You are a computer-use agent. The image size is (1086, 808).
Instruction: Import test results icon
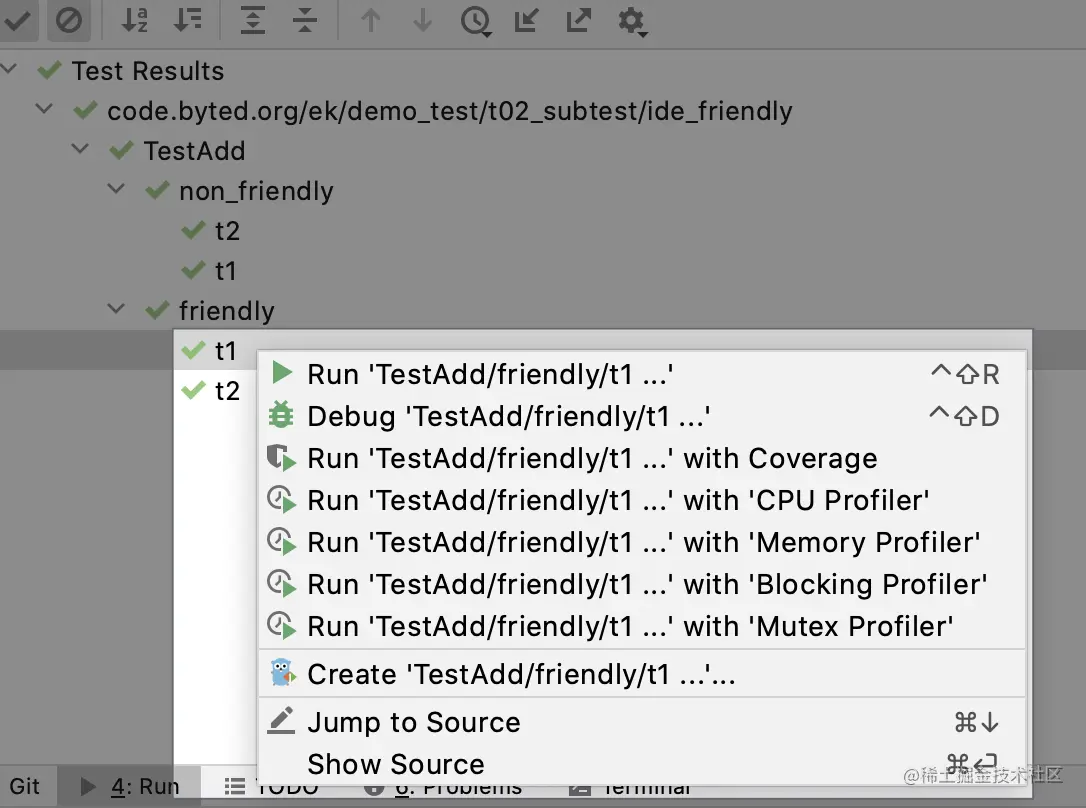pos(526,21)
